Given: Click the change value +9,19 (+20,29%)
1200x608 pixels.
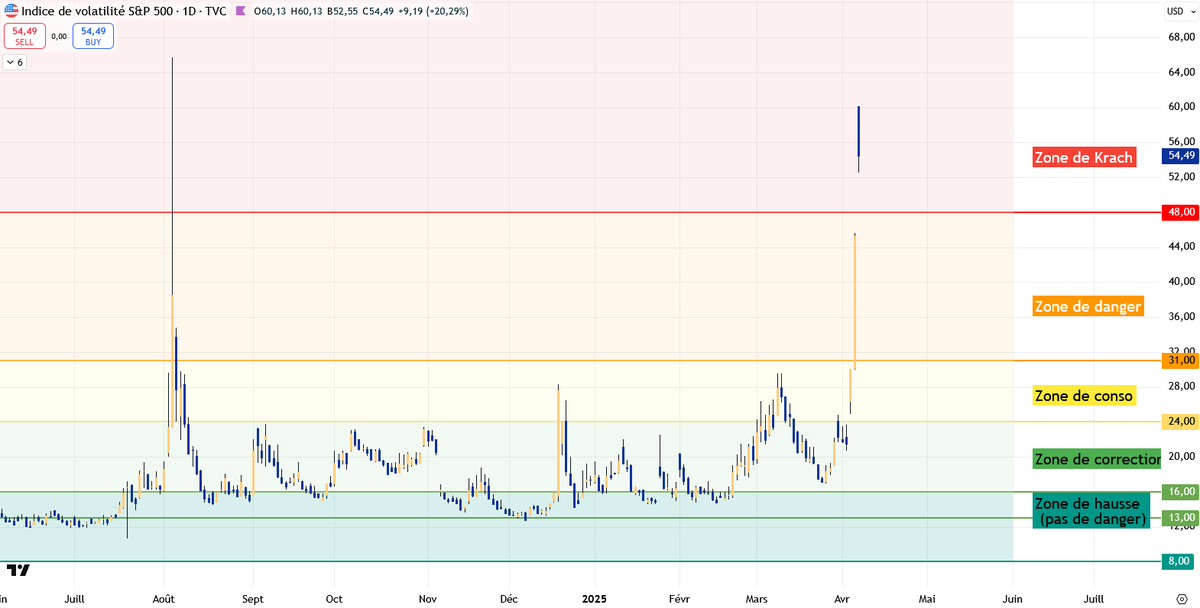Looking at the screenshot, I should pos(432,12).
